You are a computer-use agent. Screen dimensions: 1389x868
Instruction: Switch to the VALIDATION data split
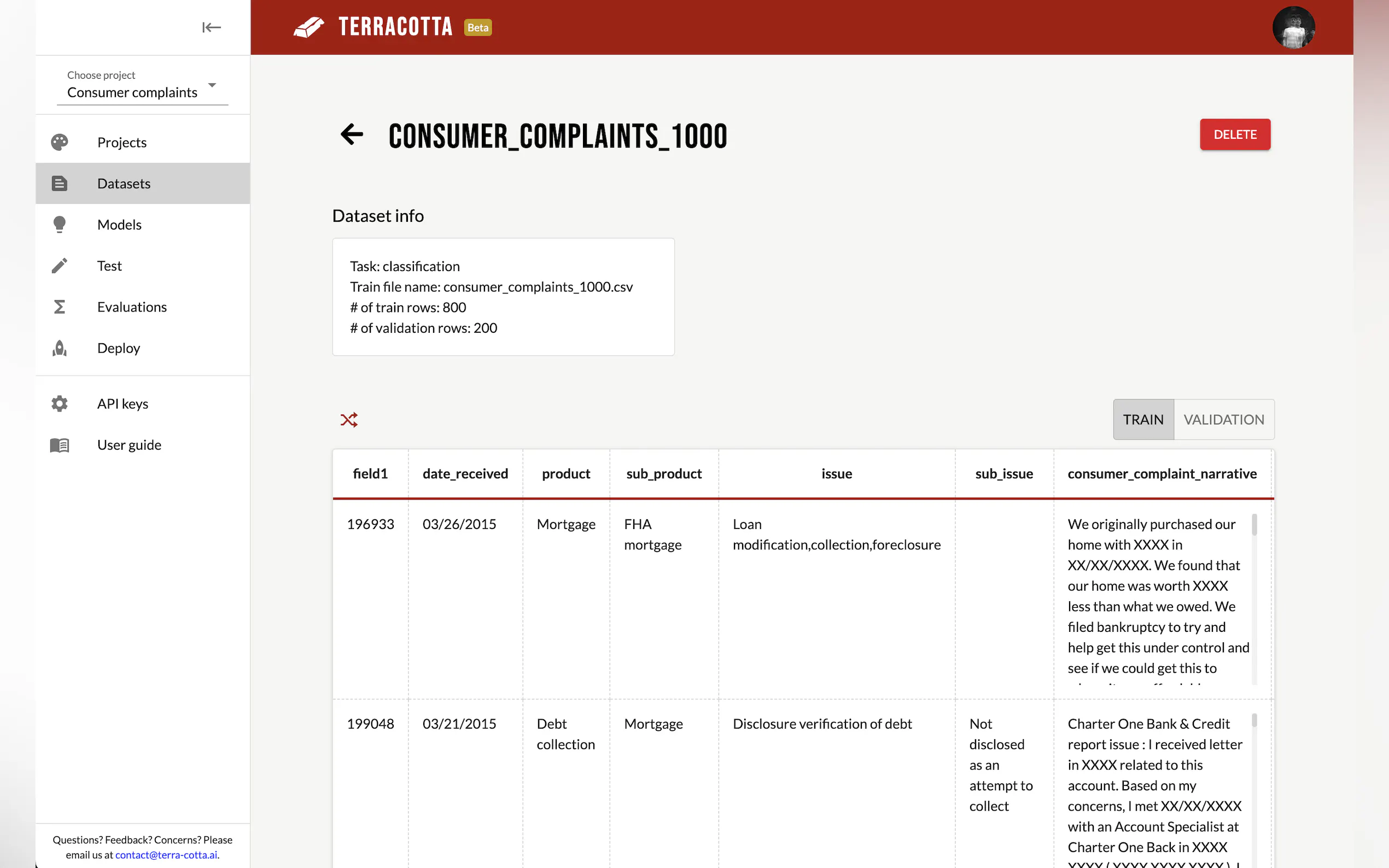point(1223,420)
